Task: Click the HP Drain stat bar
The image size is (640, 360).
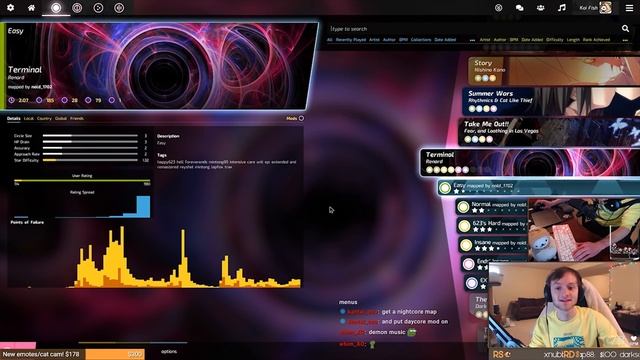Action: (x=90, y=142)
